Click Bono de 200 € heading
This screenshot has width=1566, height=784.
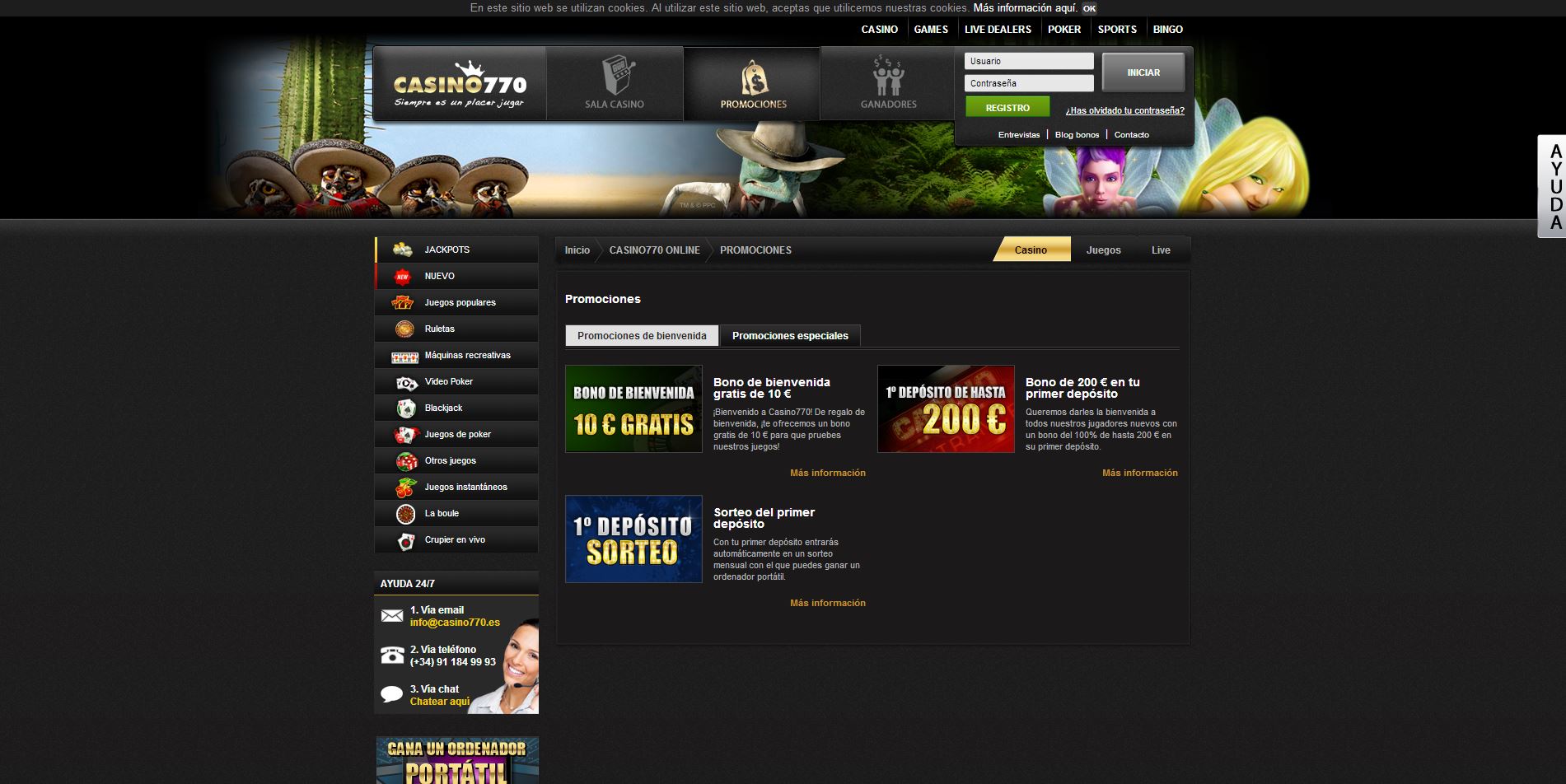pos(1082,388)
